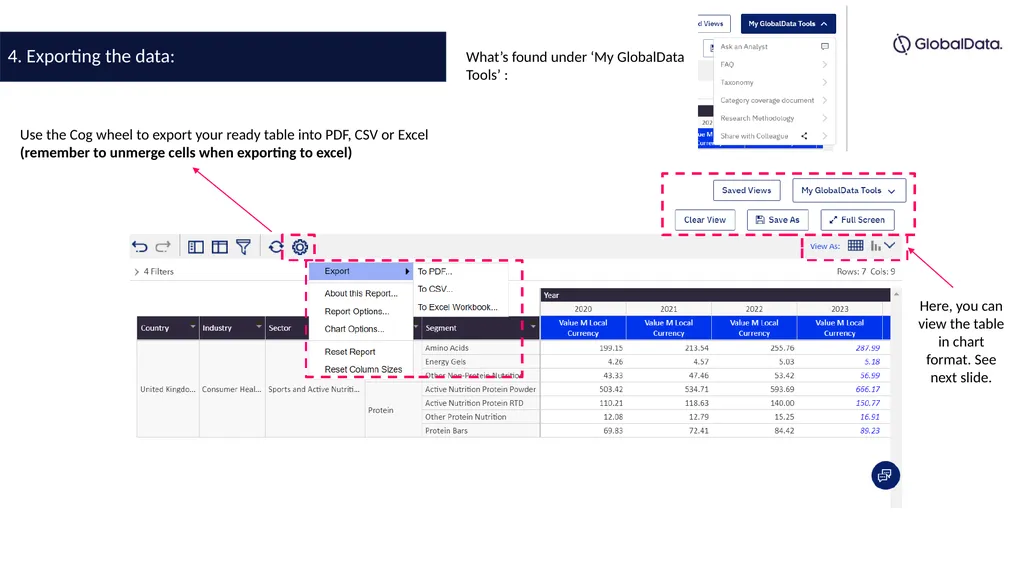Open the Country column dropdown arrow
The image size is (1024, 575).
point(193,327)
